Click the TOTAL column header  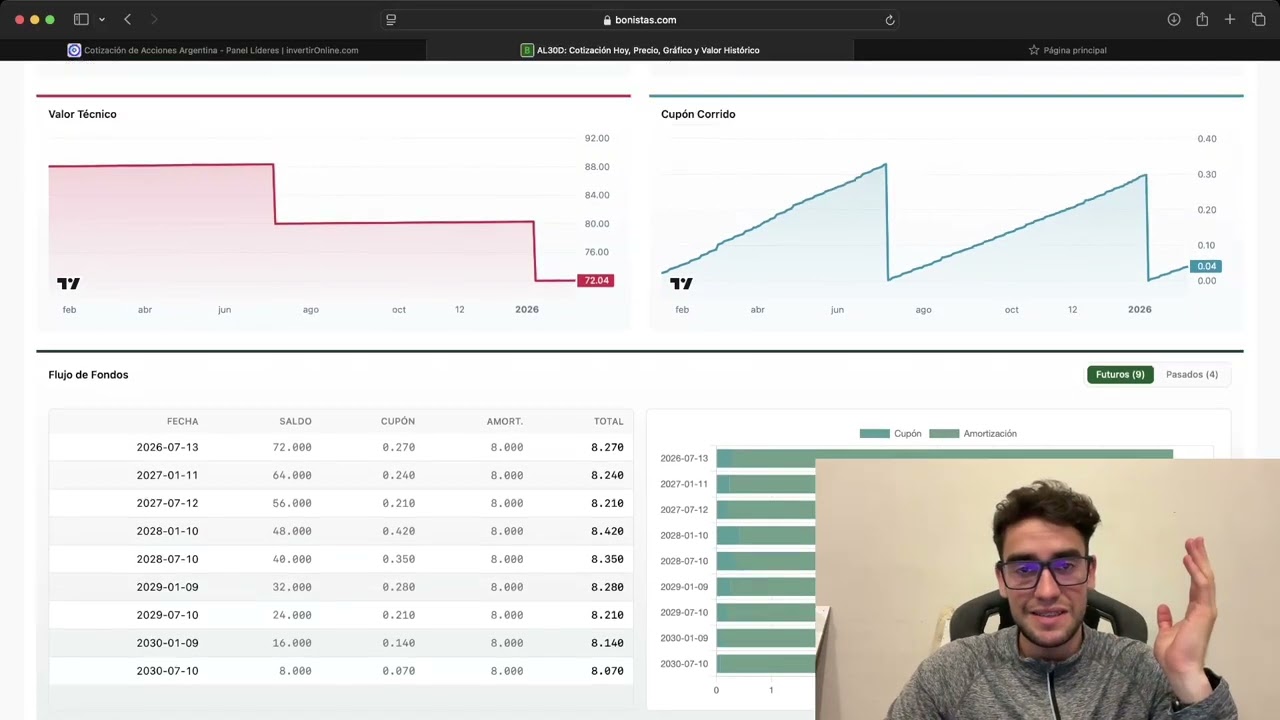point(608,422)
